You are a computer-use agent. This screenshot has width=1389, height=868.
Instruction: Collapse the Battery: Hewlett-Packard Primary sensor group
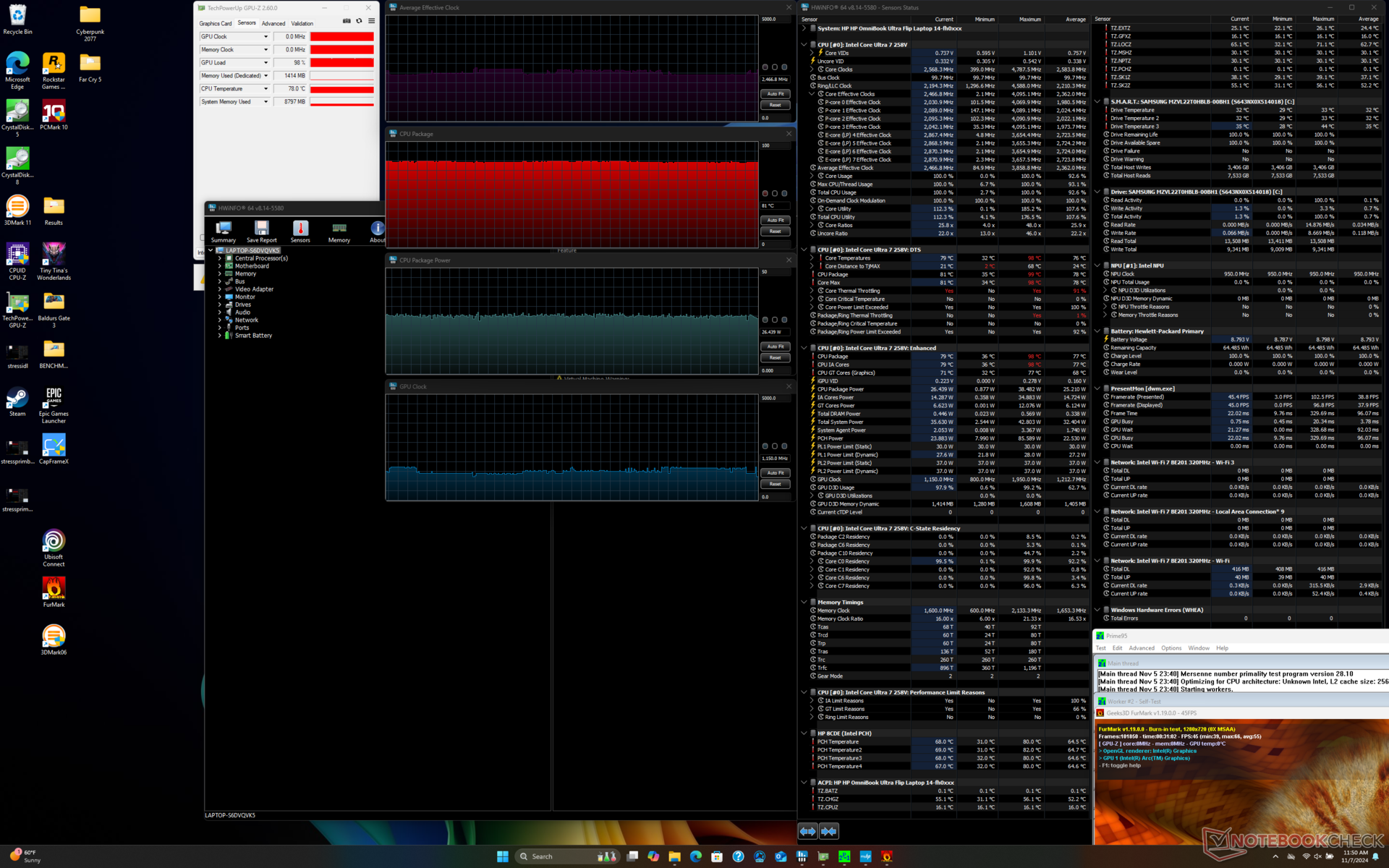pyautogui.click(x=1097, y=331)
